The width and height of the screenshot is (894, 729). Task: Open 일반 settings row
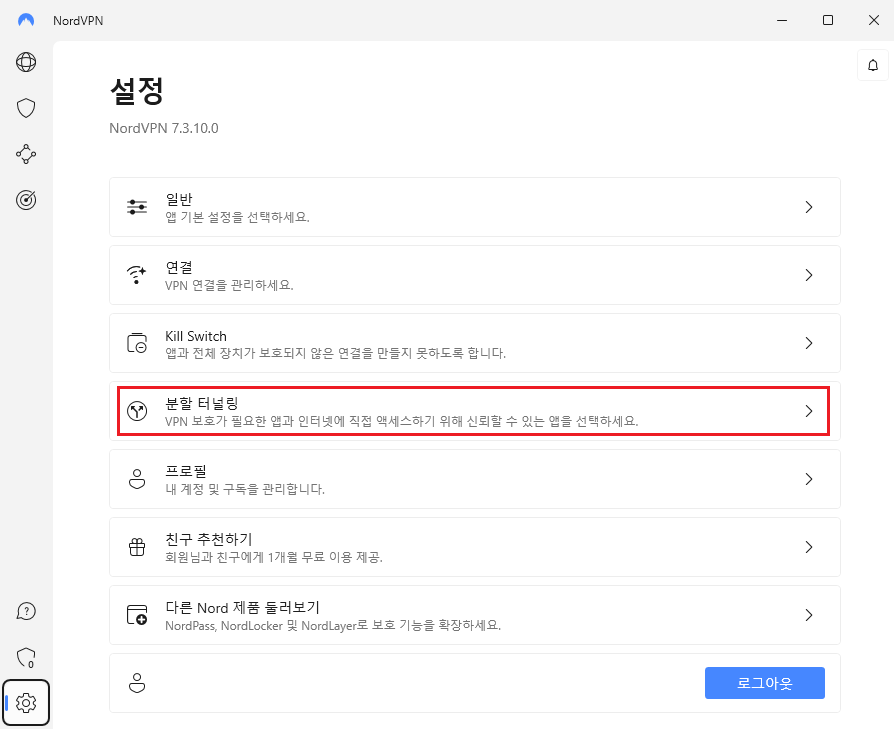point(474,207)
